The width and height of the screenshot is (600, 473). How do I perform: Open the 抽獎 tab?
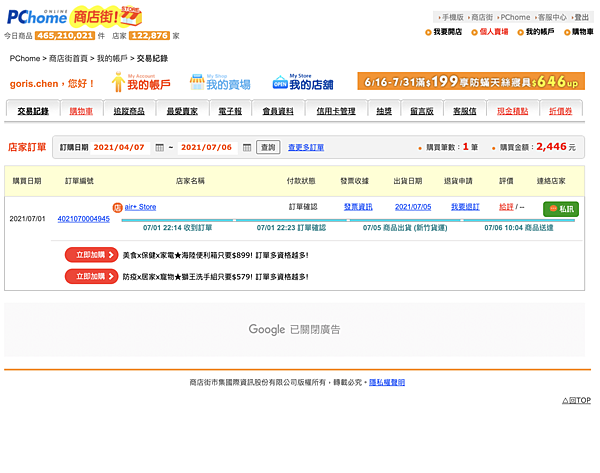point(384,111)
